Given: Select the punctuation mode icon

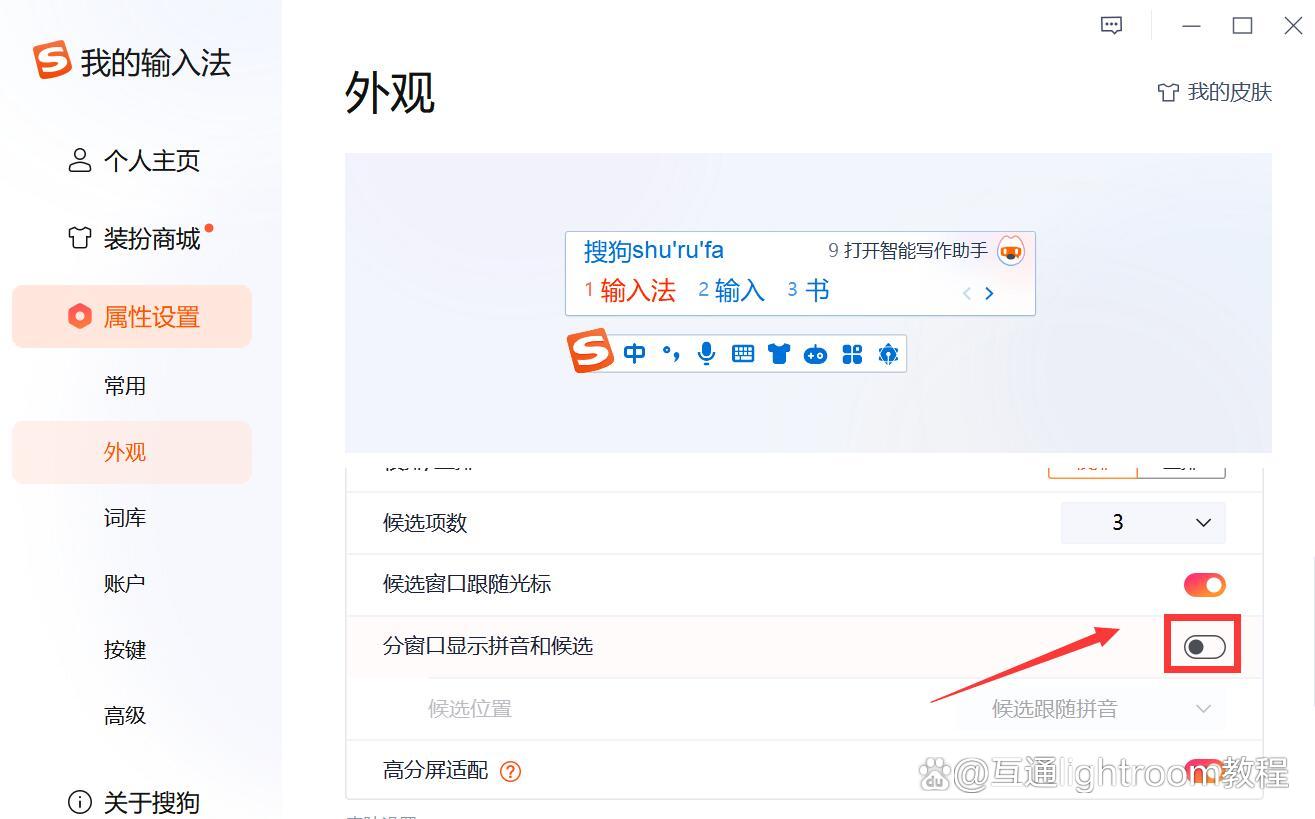Looking at the screenshot, I should click(x=669, y=353).
